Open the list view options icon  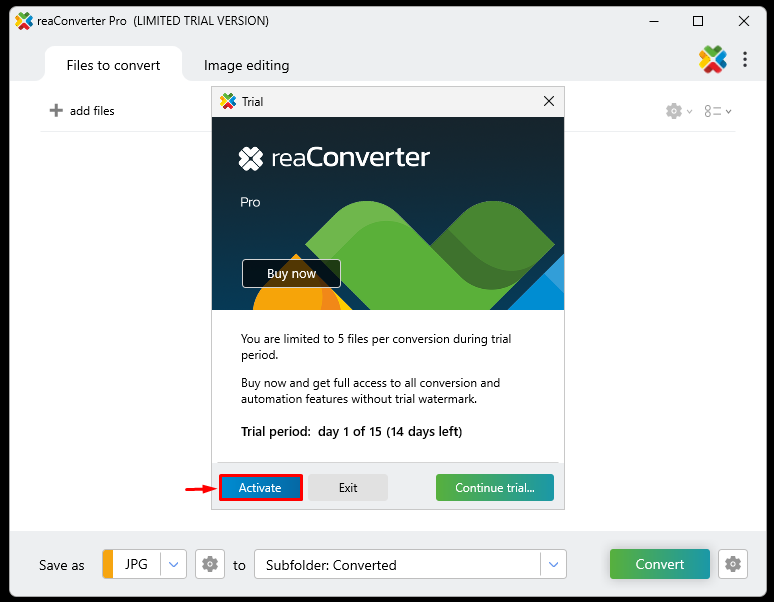714,111
